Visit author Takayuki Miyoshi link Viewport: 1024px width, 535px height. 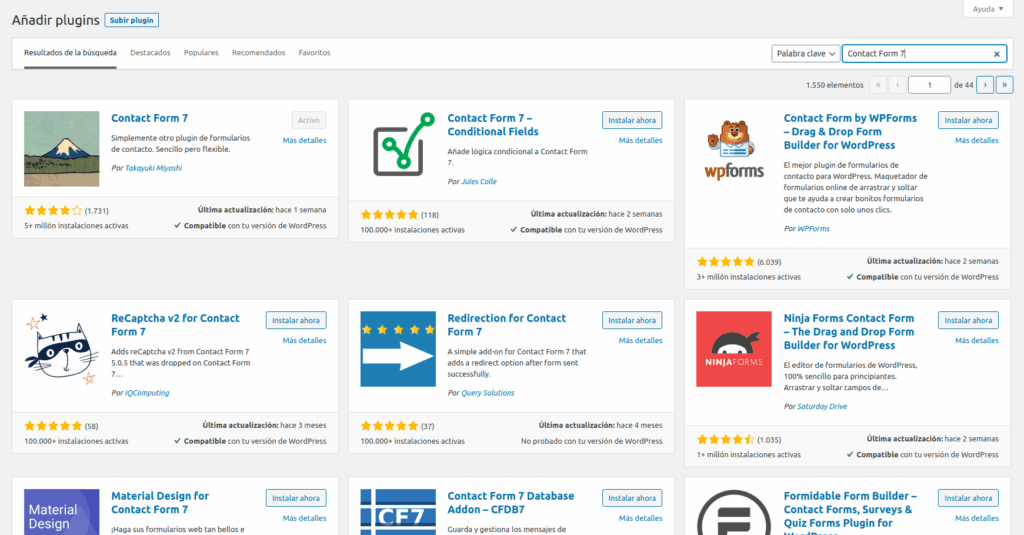153,168
